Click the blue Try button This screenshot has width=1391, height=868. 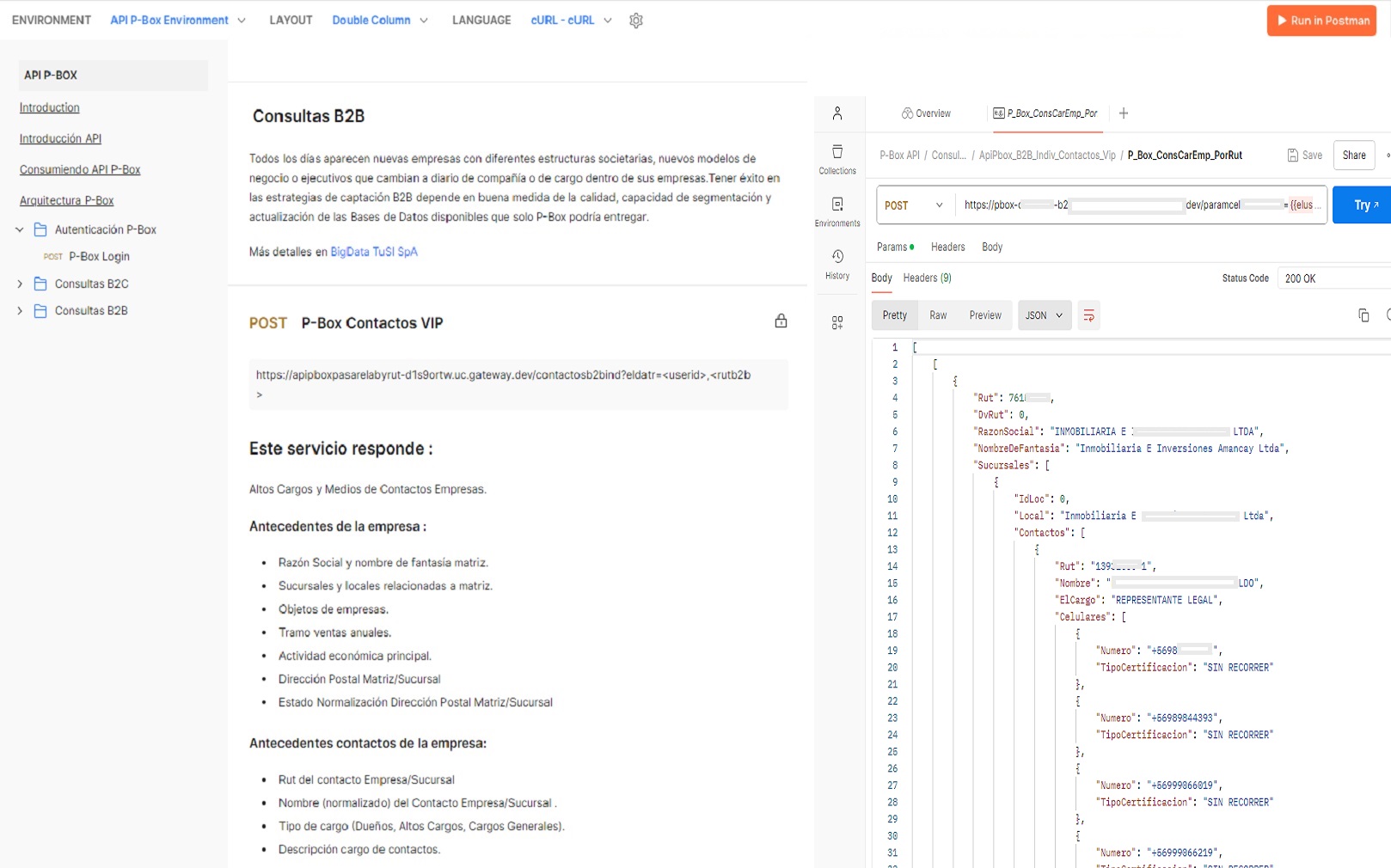pos(1363,205)
